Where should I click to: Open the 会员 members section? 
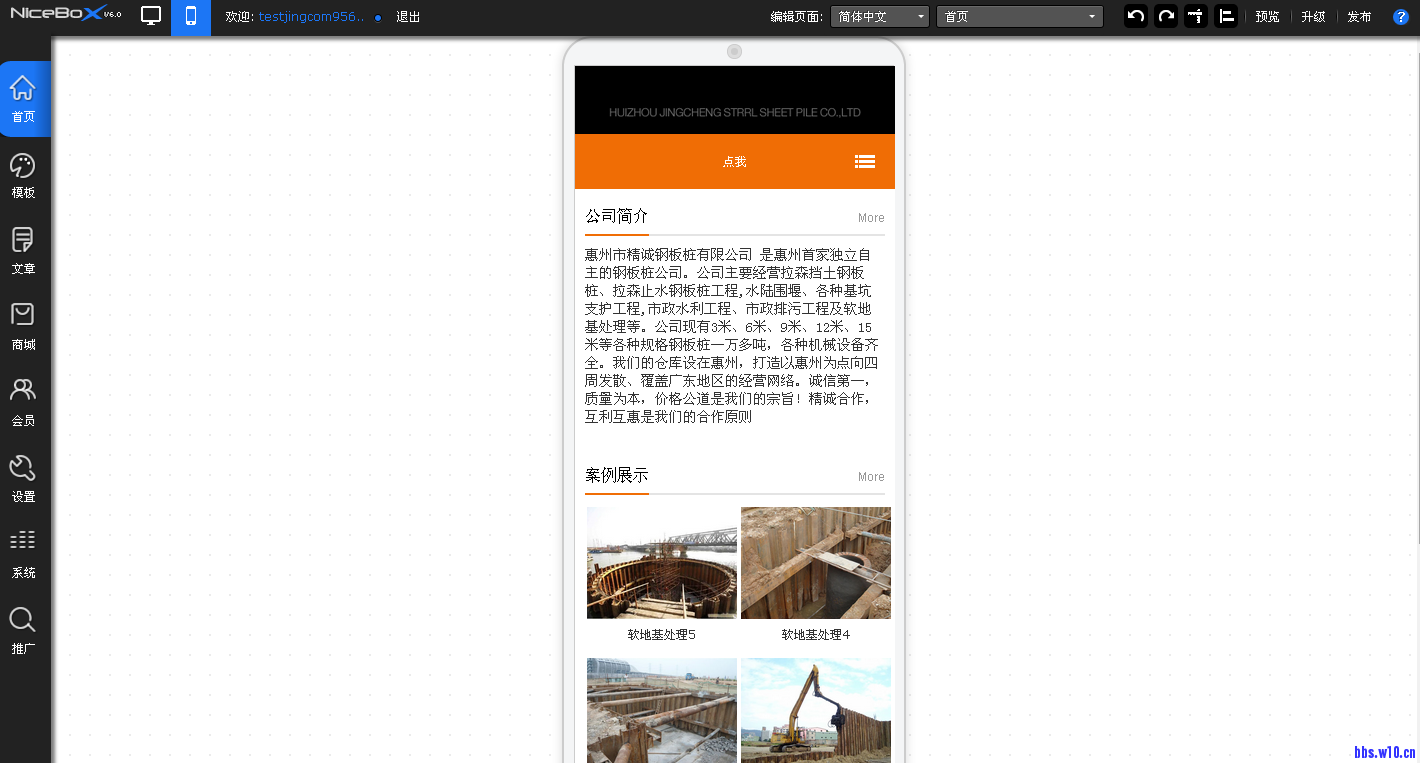pyautogui.click(x=23, y=404)
